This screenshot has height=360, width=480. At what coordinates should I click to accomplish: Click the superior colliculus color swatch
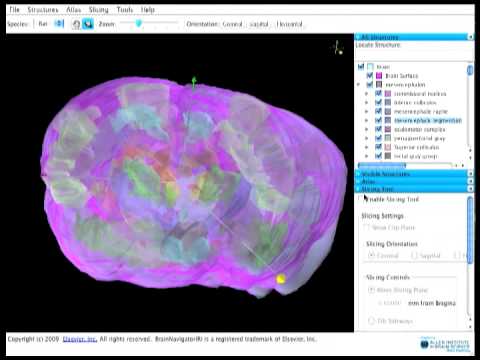[x=388, y=147]
